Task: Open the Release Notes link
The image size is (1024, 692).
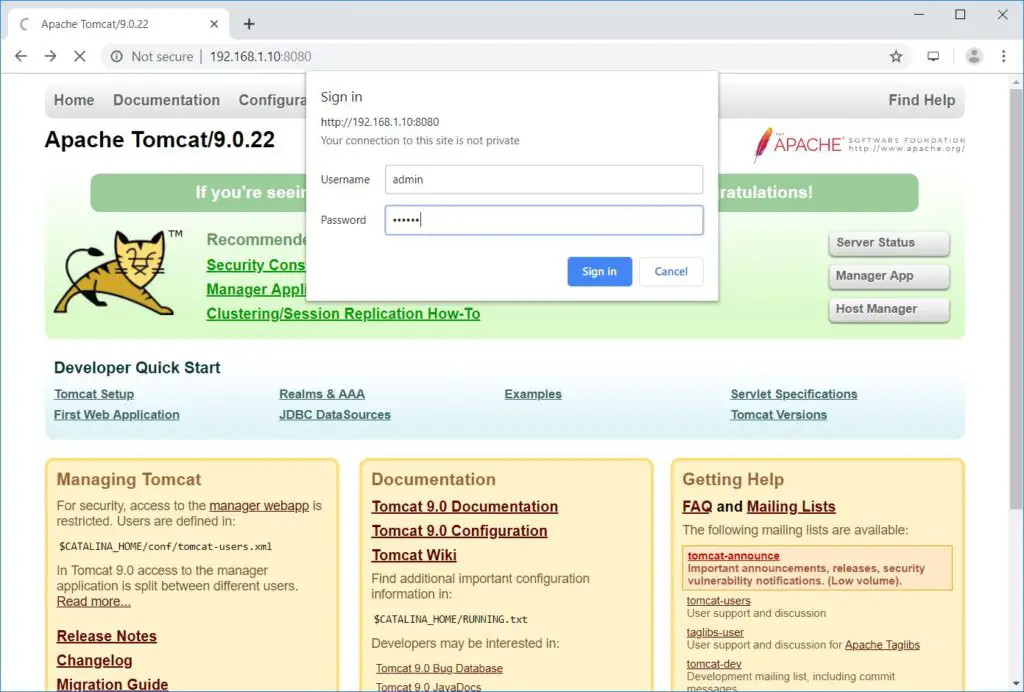Action: (x=106, y=637)
